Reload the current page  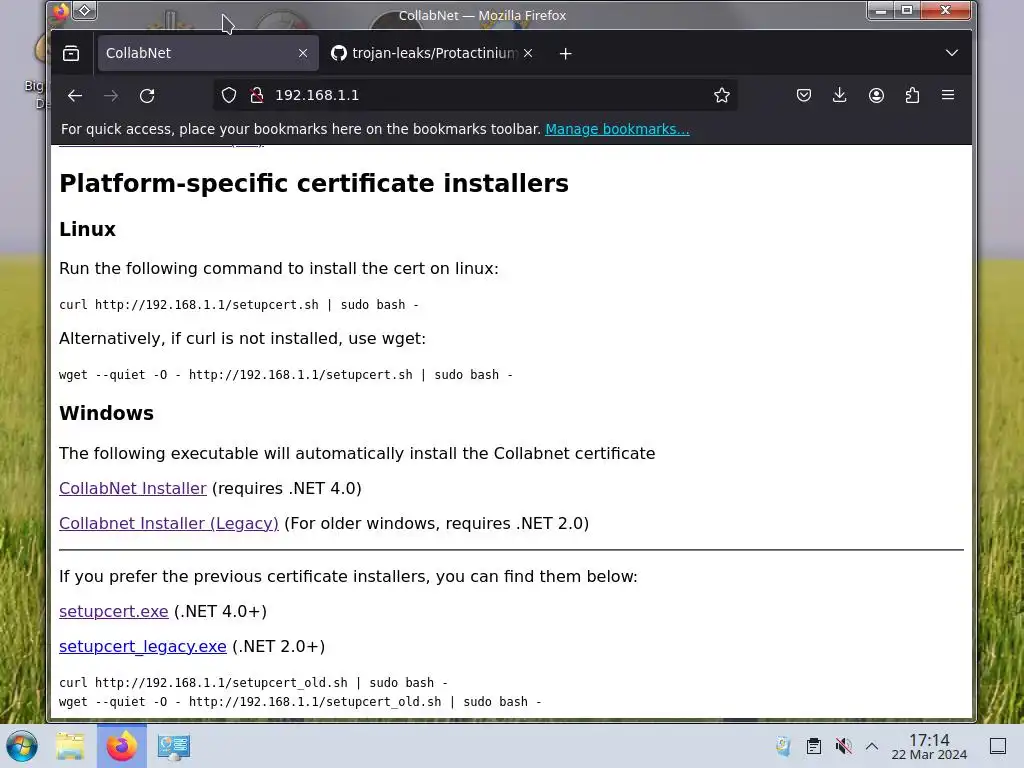pos(147,96)
